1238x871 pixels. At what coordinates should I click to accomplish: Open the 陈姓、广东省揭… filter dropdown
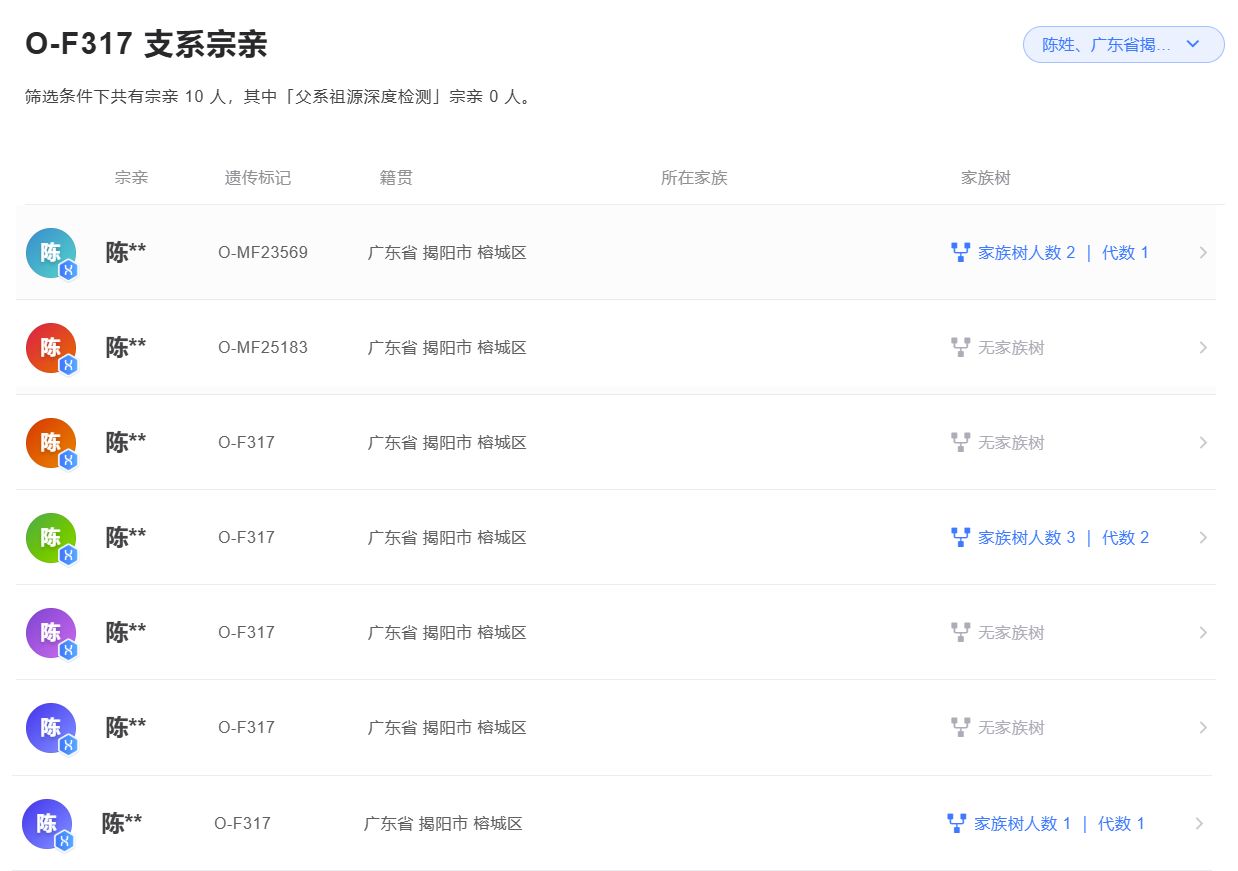point(1123,44)
